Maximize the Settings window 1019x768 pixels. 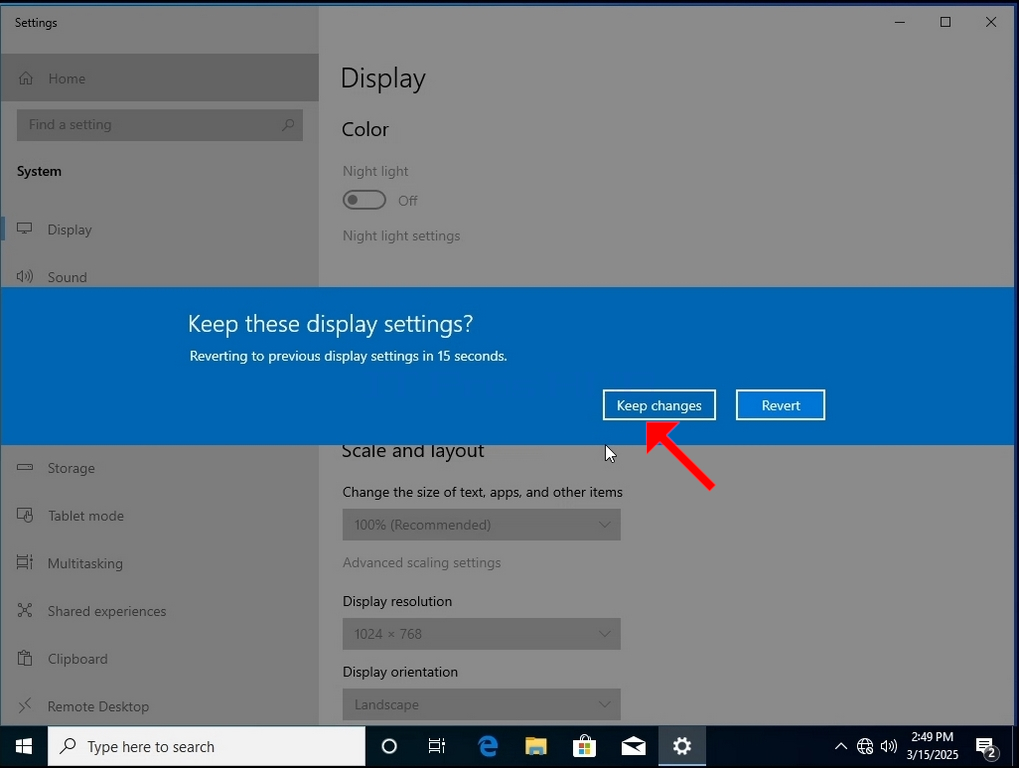tap(946, 22)
